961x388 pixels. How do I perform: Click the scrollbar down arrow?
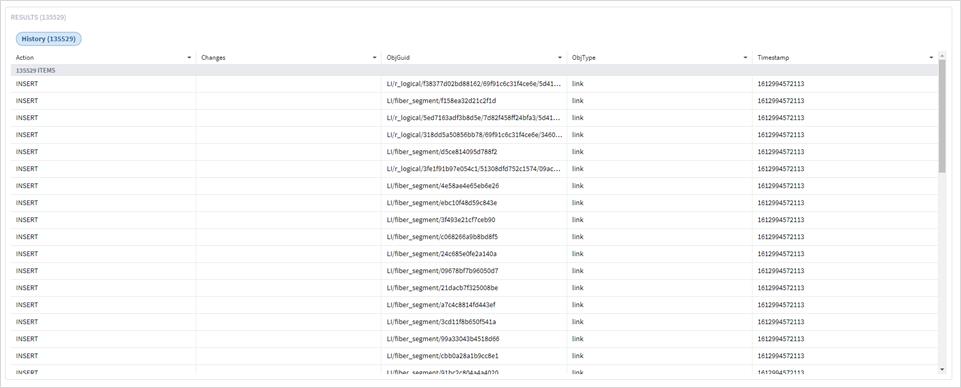click(942, 370)
